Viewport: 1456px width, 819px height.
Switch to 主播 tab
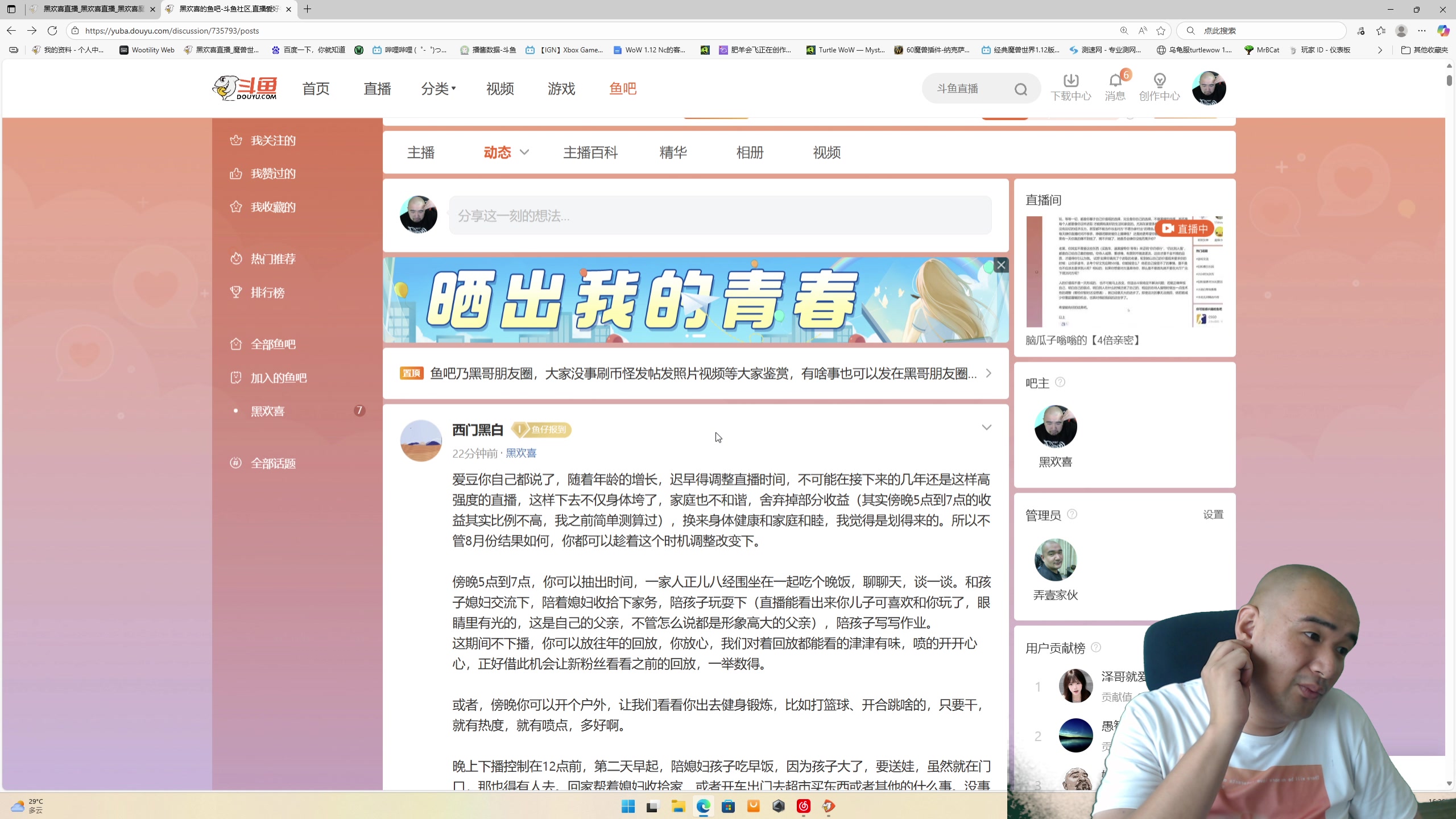coord(421,152)
